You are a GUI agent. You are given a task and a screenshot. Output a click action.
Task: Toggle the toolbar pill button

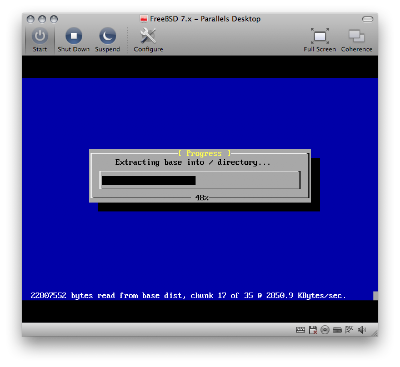click(x=367, y=19)
